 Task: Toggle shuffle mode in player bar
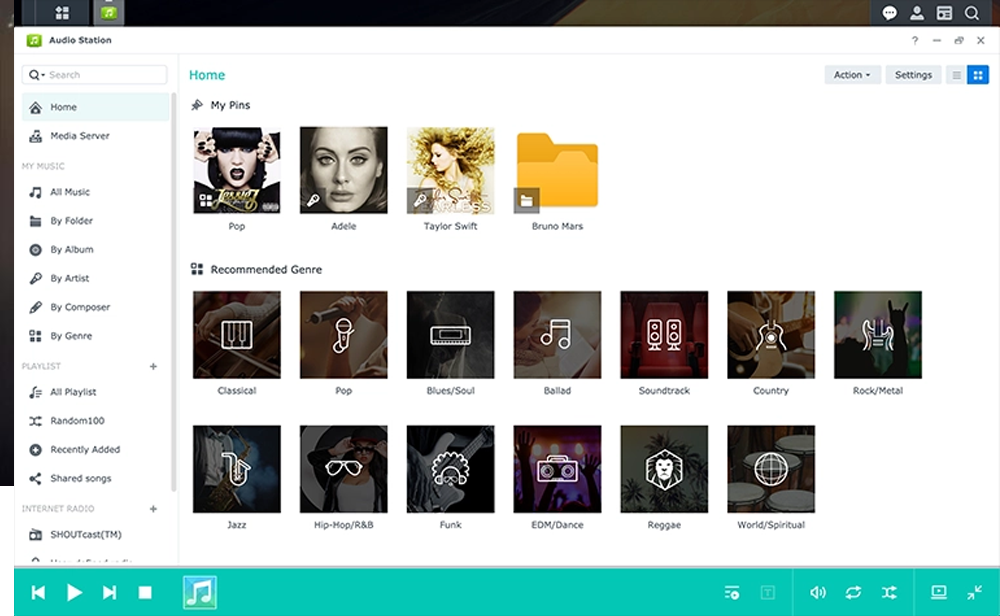pyautogui.click(x=889, y=593)
